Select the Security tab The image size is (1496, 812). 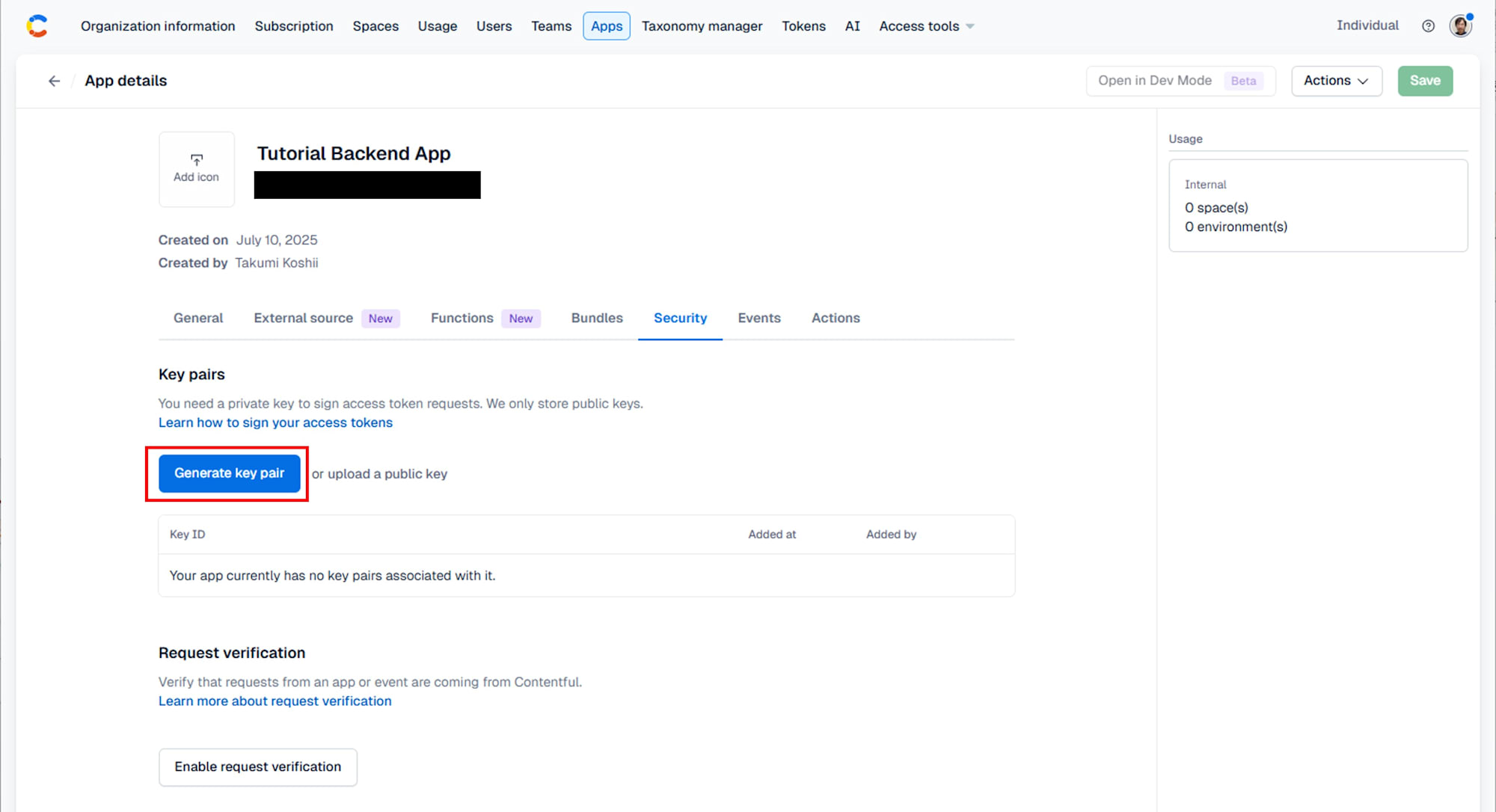[680, 319]
